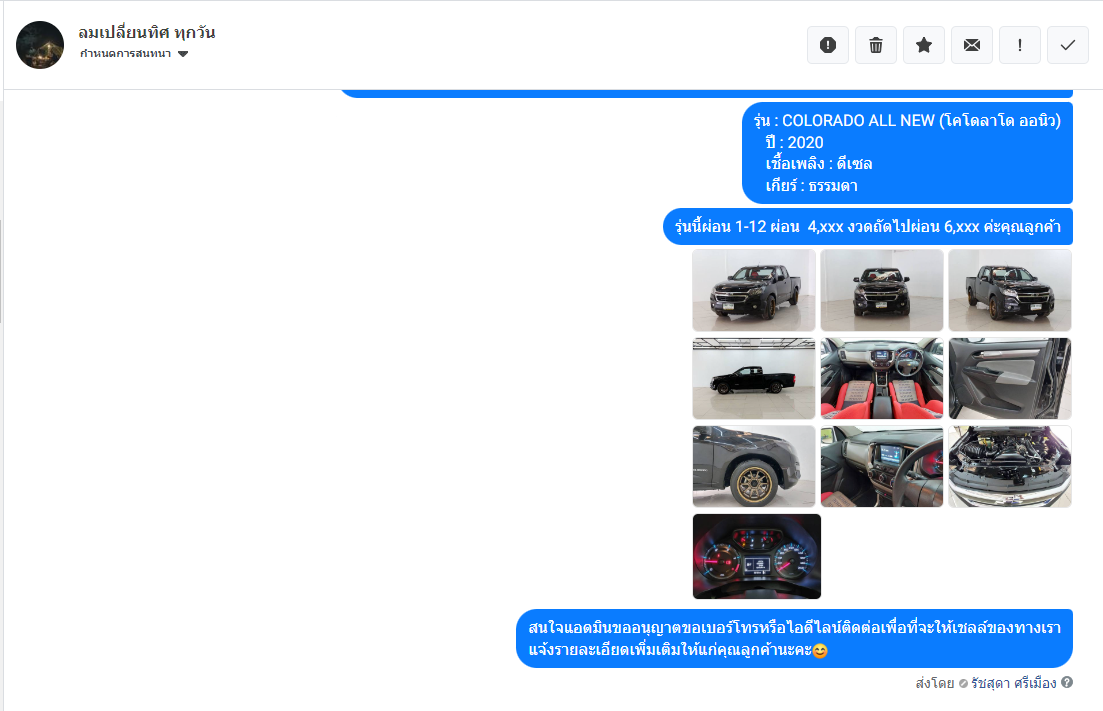
Task: Click message asking for phone or Line ID
Action: (x=794, y=639)
